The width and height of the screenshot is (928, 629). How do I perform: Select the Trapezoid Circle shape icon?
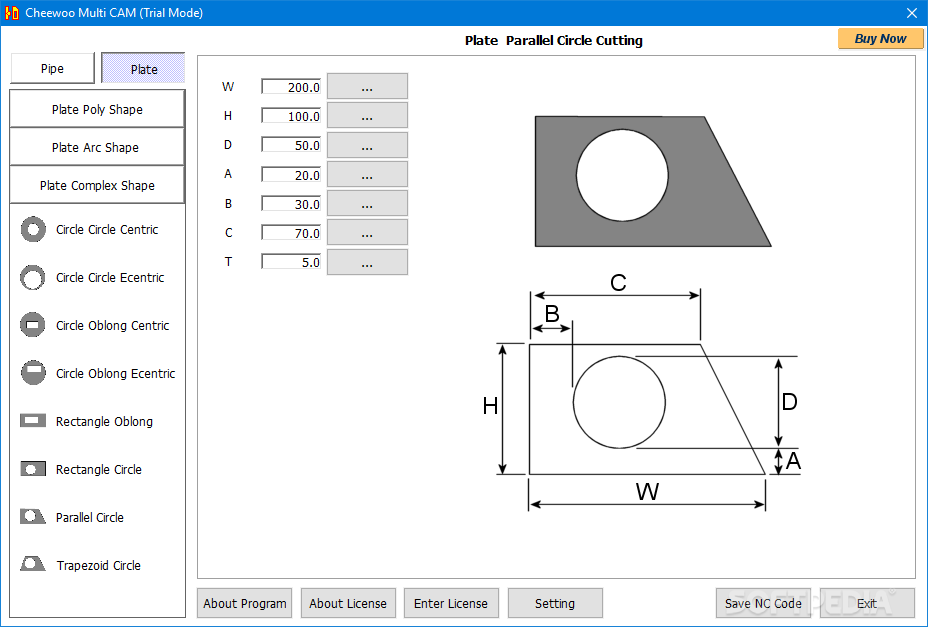(x=33, y=564)
